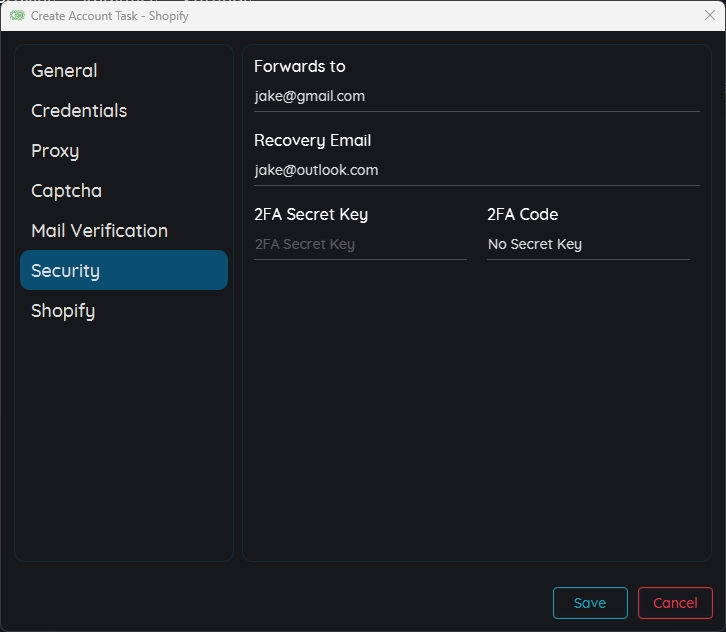Click the app logo icon in title bar
Viewport: 726px width, 632px height.
point(17,16)
